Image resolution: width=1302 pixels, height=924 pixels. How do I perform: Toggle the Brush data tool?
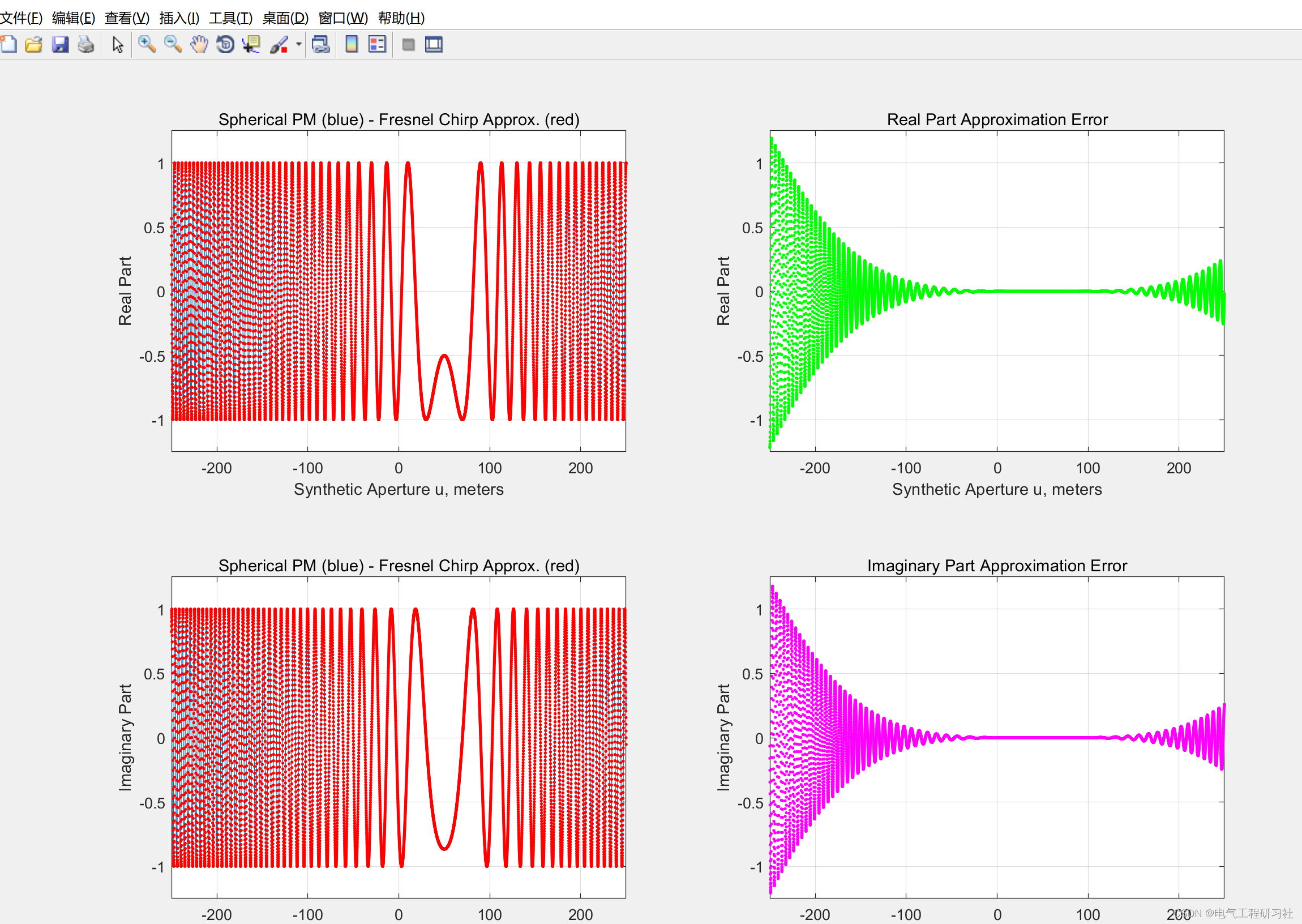tap(279, 44)
